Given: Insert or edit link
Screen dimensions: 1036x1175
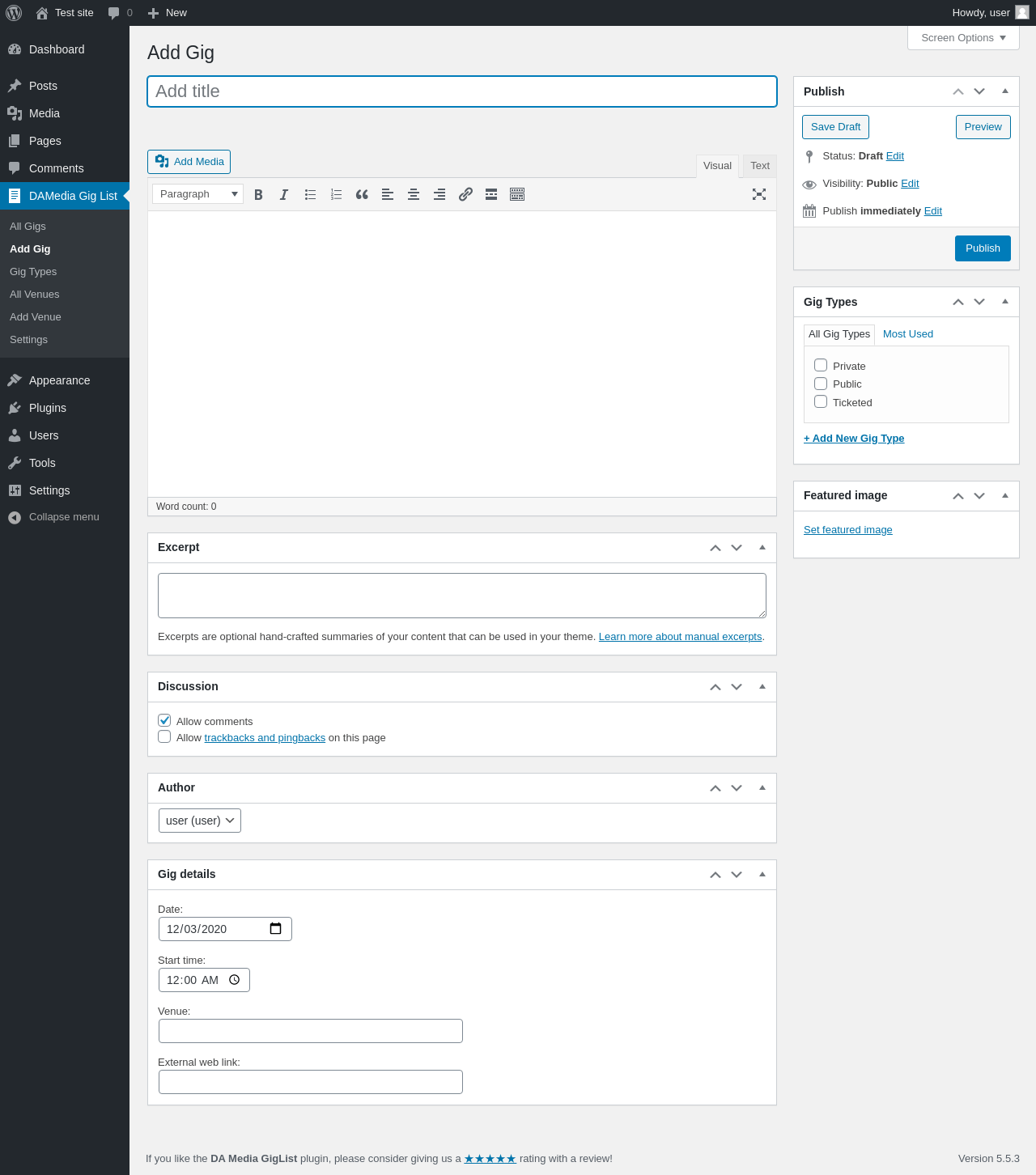Looking at the screenshot, I should click(x=465, y=194).
